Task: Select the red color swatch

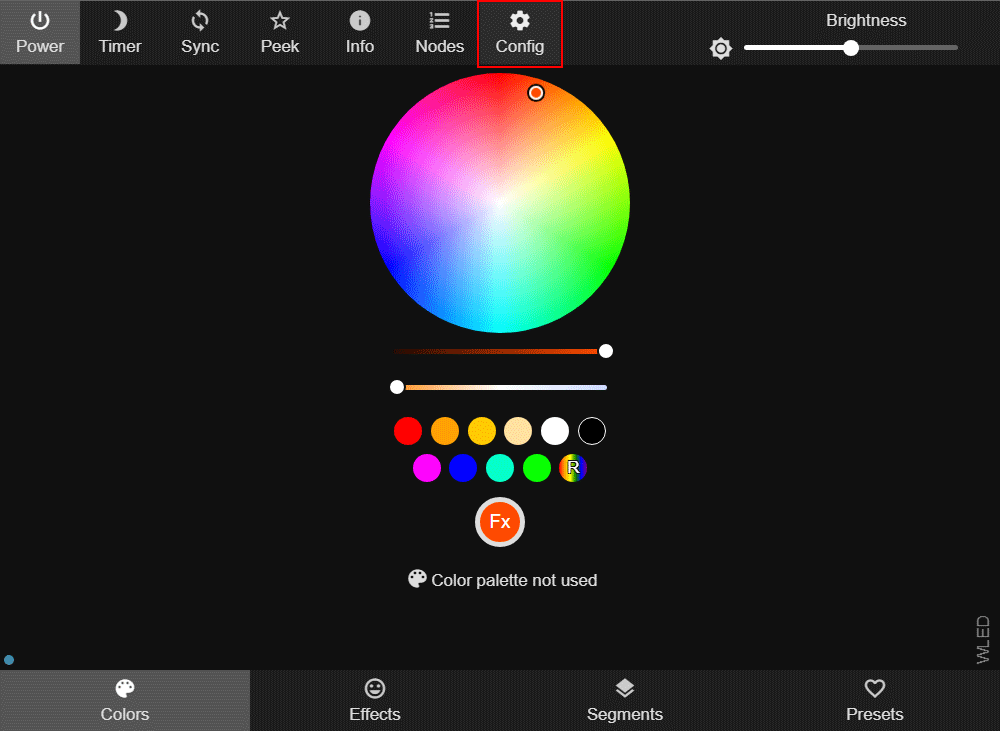Action: click(x=408, y=431)
